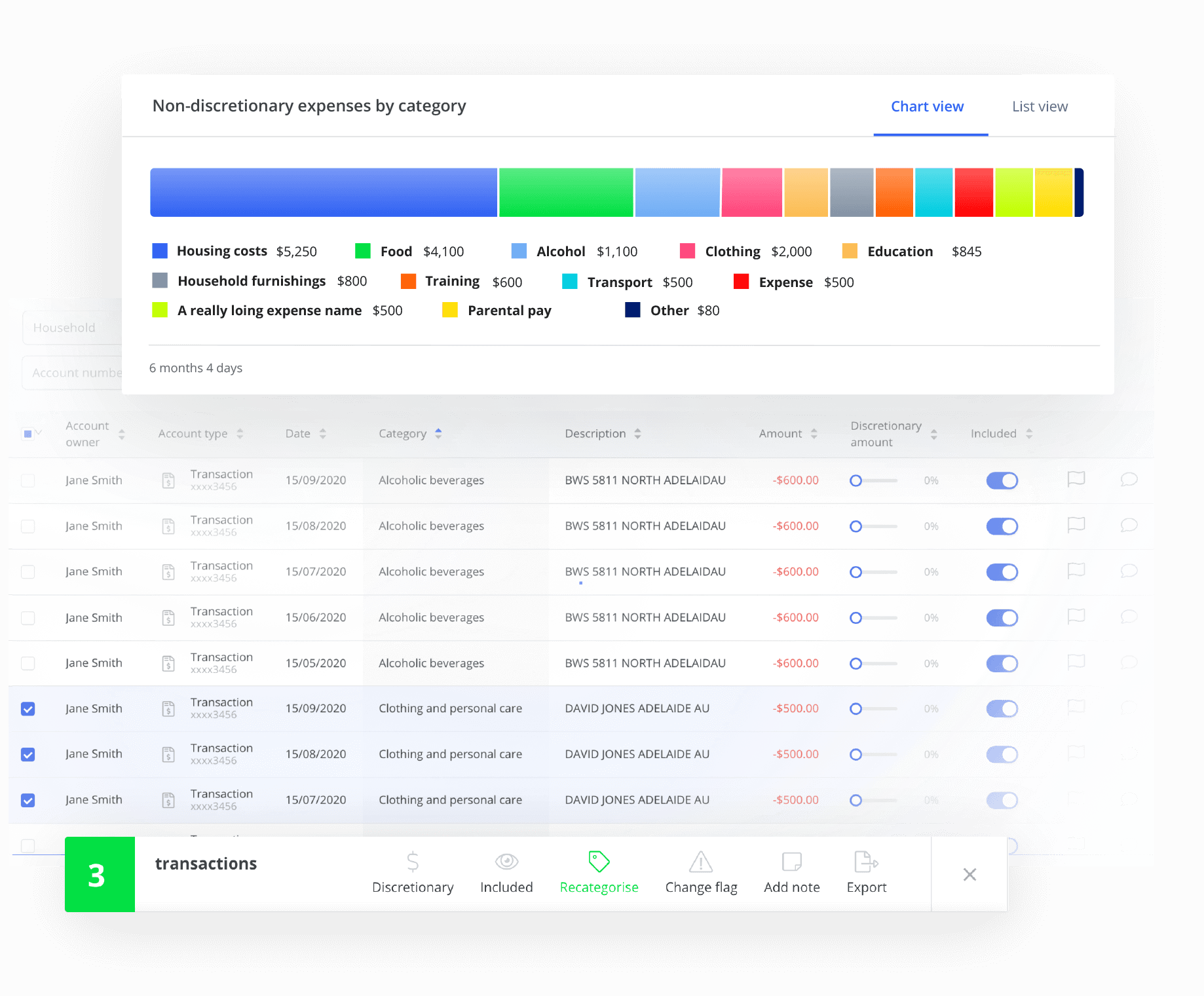Flag the 15/07/2020 Alcoholic beverages row
Screen dimensions: 1204x996
(1076, 571)
